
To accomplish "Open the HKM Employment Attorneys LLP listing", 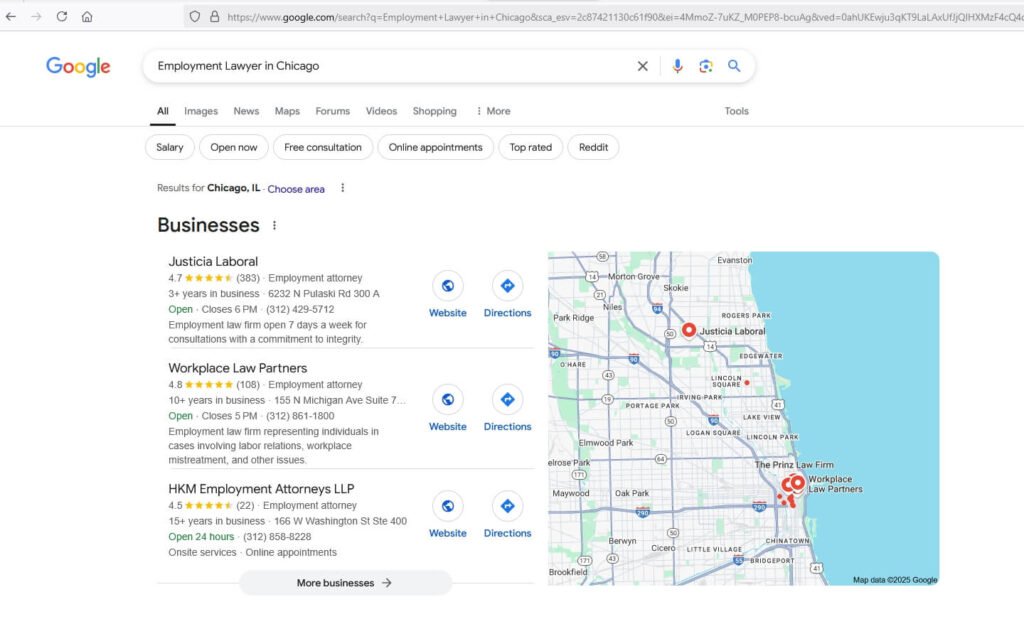I will pyautogui.click(x=261, y=489).
